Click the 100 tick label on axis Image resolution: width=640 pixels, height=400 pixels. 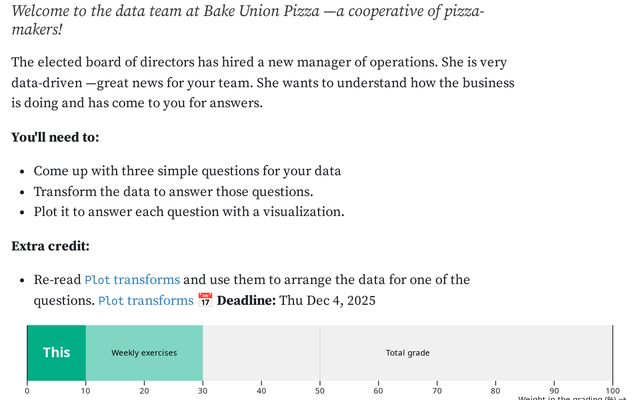click(x=612, y=390)
